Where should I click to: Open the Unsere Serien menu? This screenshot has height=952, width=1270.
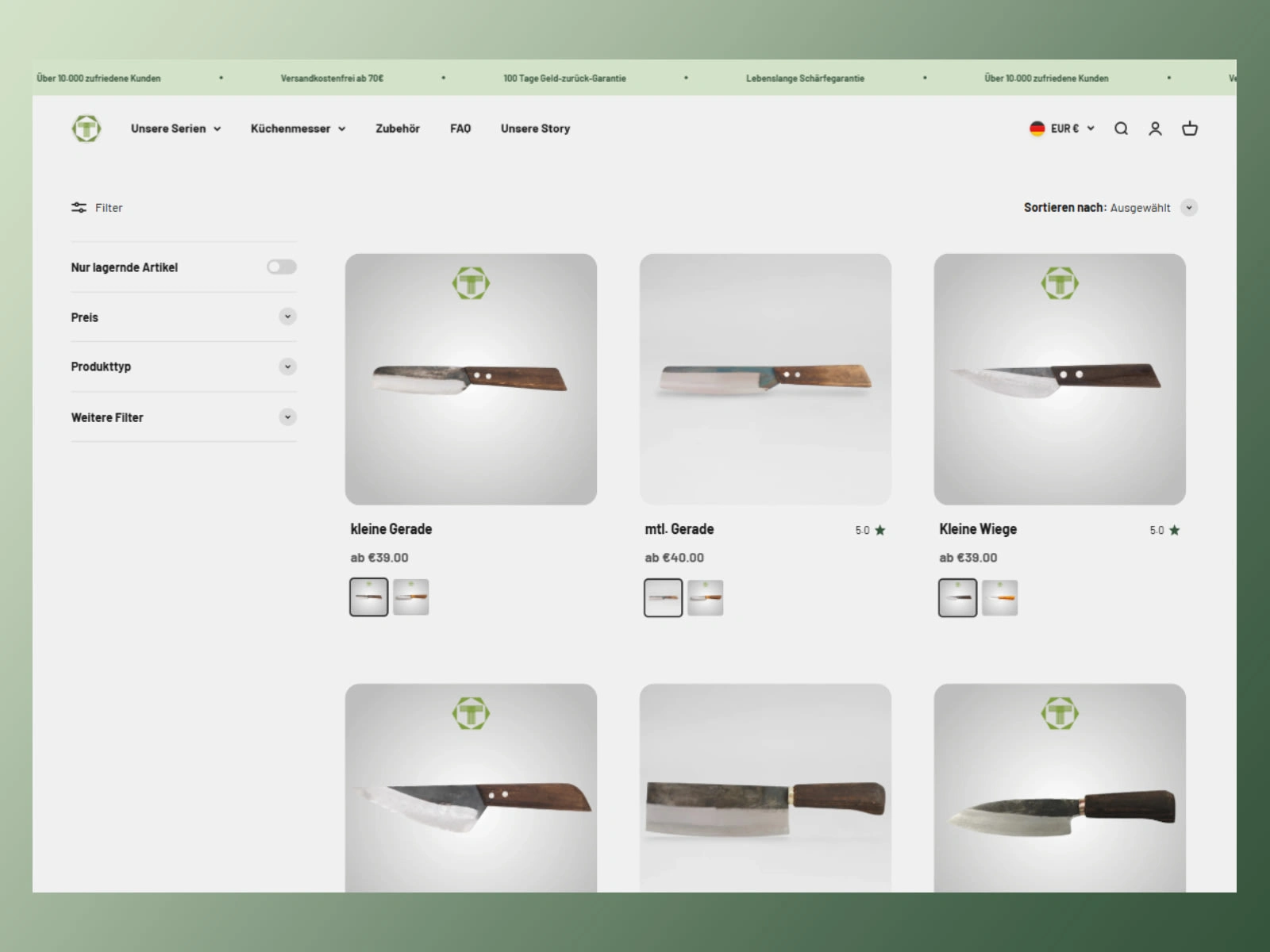tap(176, 129)
